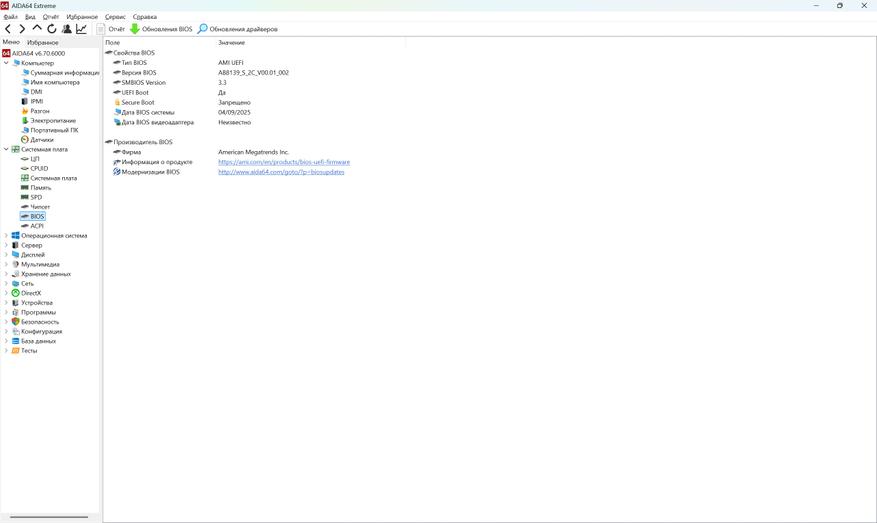877x523 pixels.
Task: Select Суммарная информация in tree
Action: (x=60, y=73)
